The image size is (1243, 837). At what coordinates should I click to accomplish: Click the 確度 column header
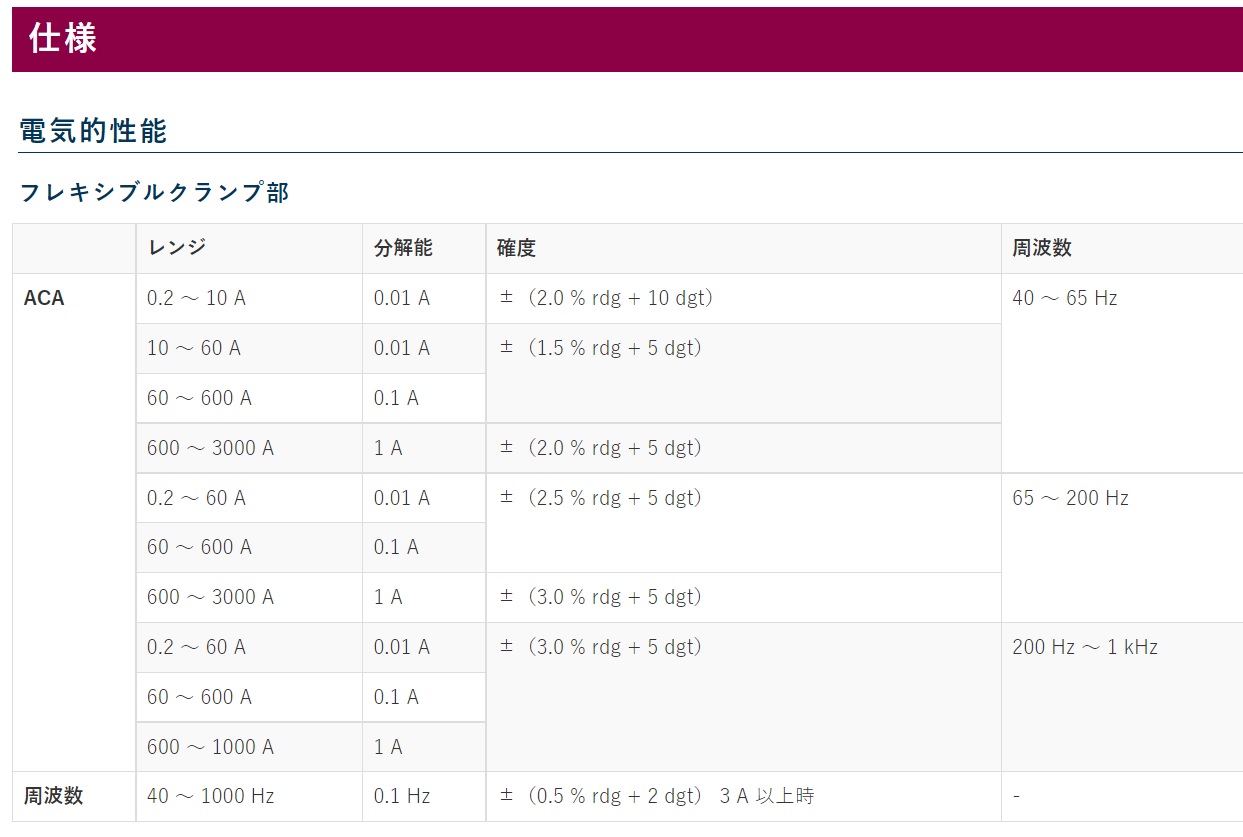(744, 248)
